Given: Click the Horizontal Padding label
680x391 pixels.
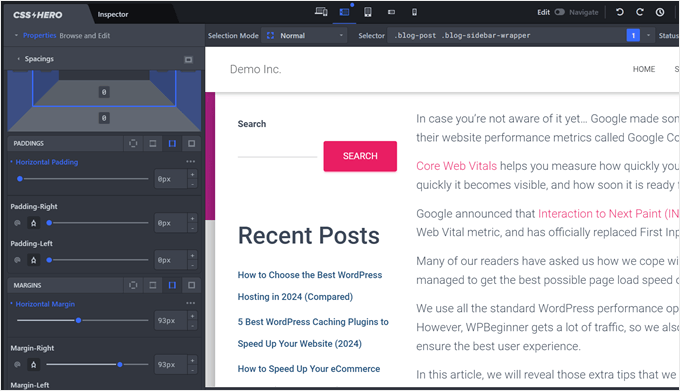Looking at the screenshot, I should tap(47, 162).
